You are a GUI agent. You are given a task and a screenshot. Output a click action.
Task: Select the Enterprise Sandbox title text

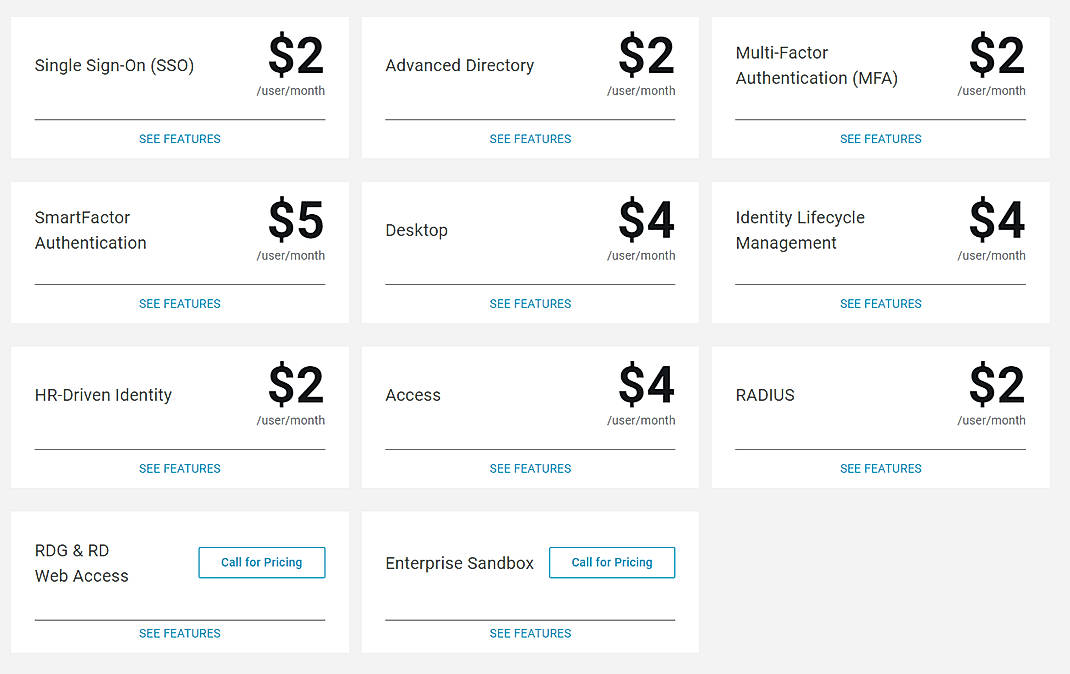point(459,564)
